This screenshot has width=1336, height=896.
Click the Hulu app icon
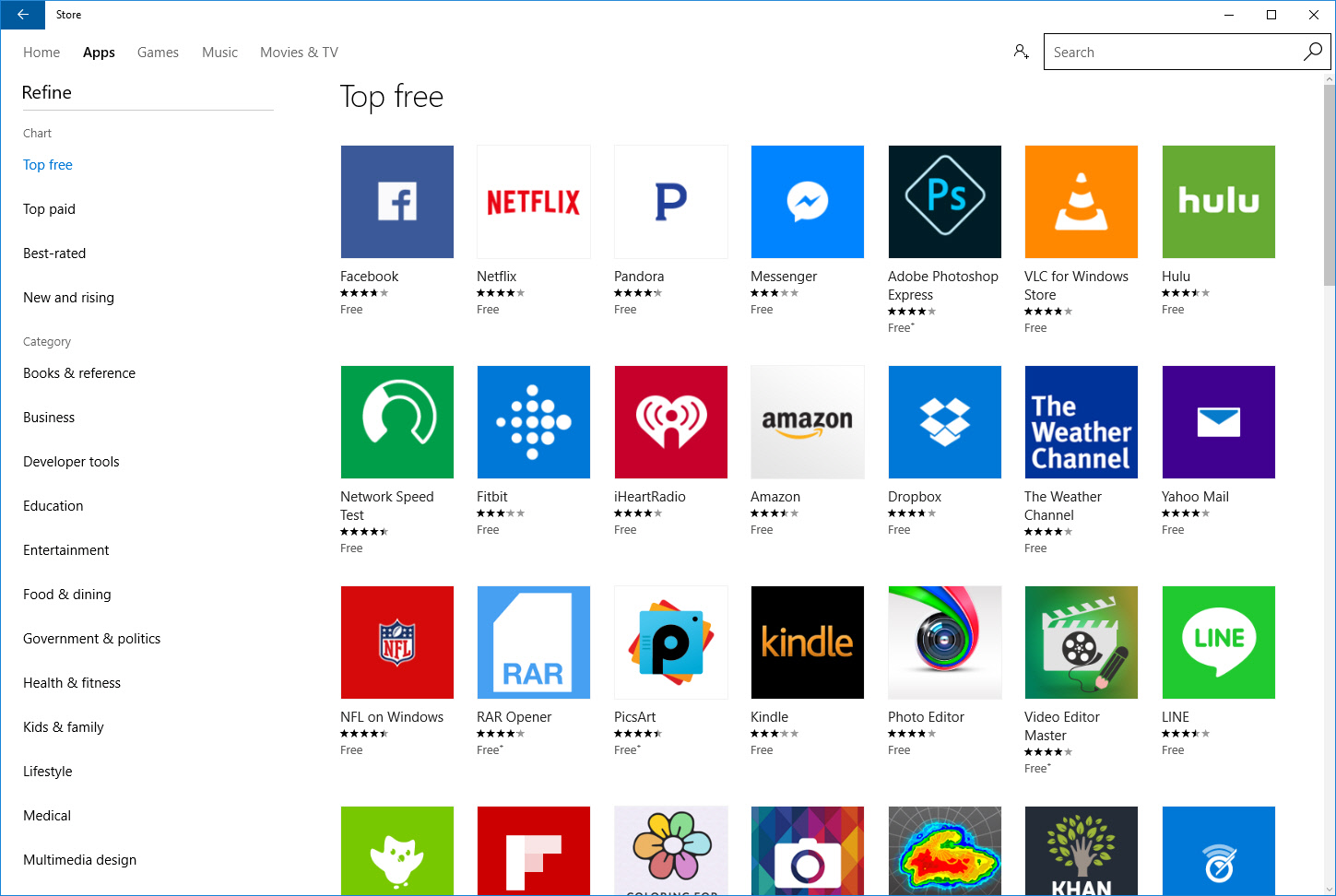(x=1219, y=202)
